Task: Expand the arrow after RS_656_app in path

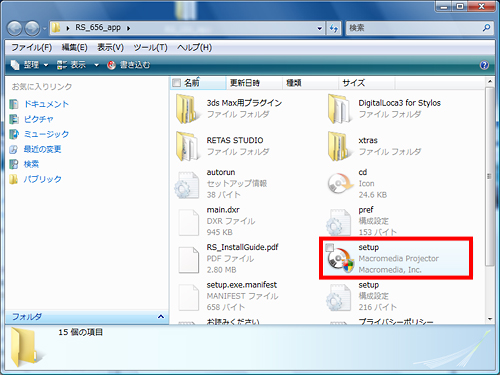Action: click(128, 28)
